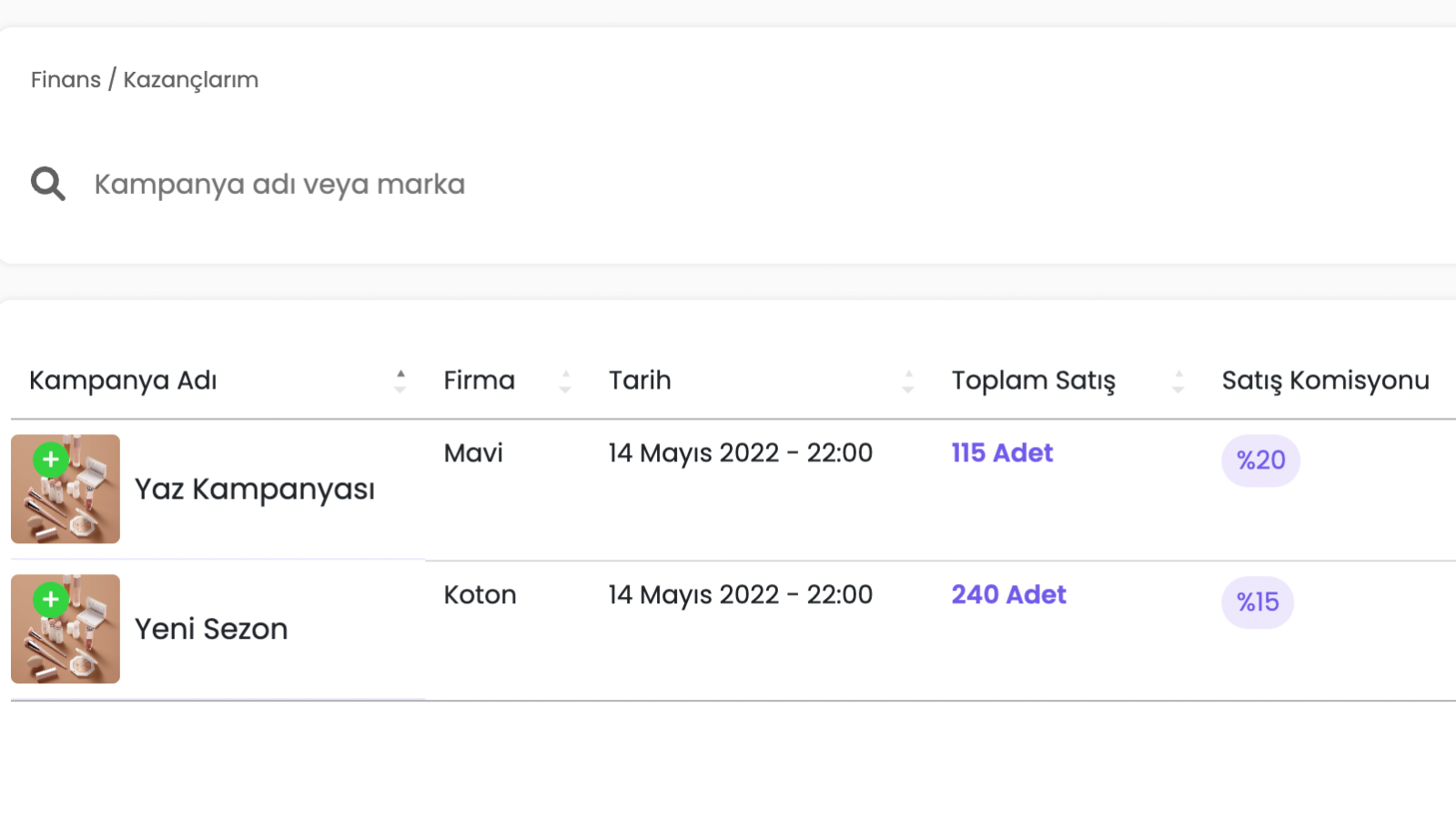Click the %15 commission badge
The image size is (1456, 819).
[1258, 602]
